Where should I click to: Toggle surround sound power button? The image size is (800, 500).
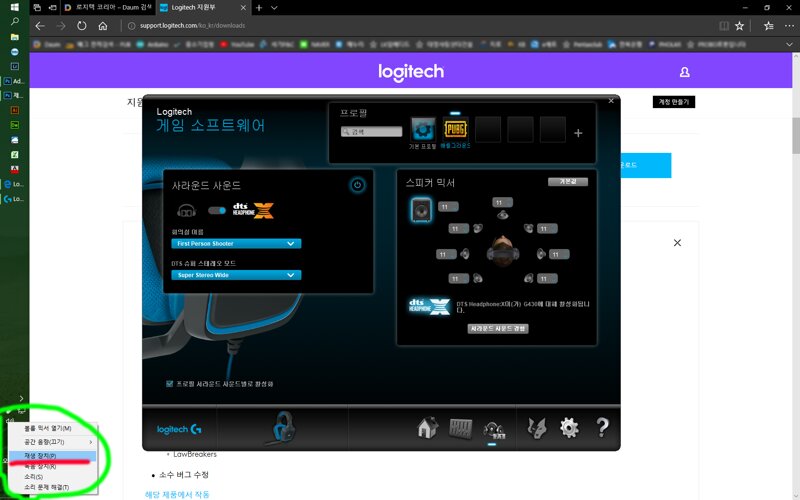357,185
